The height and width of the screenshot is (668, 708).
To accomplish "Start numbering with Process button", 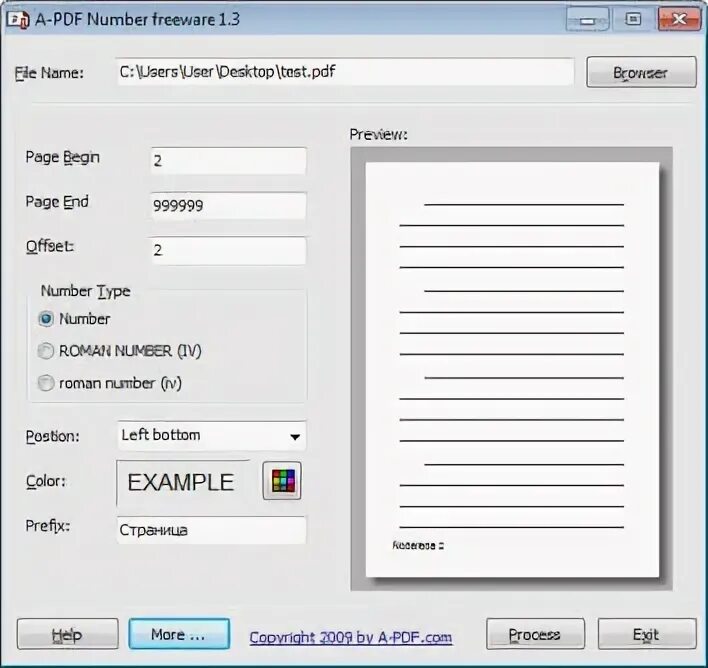I will (x=535, y=634).
